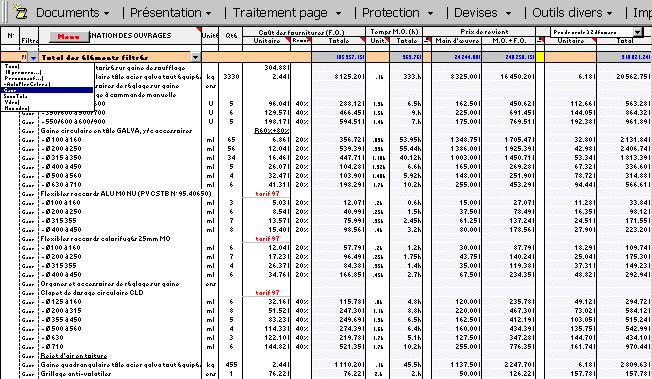
Task: Click the N° column header
Action: [x=10, y=36]
